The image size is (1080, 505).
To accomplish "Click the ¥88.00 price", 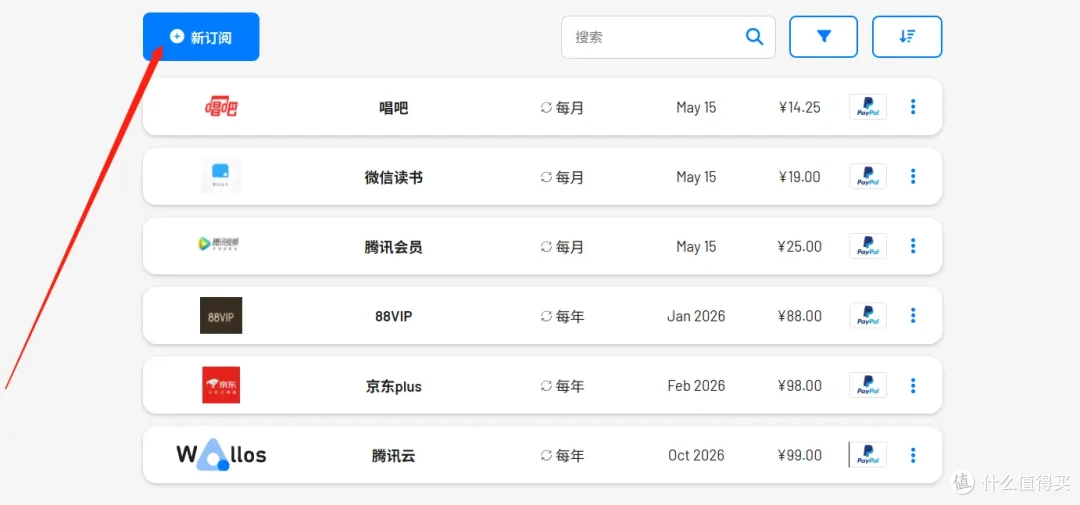I will click(x=800, y=316).
